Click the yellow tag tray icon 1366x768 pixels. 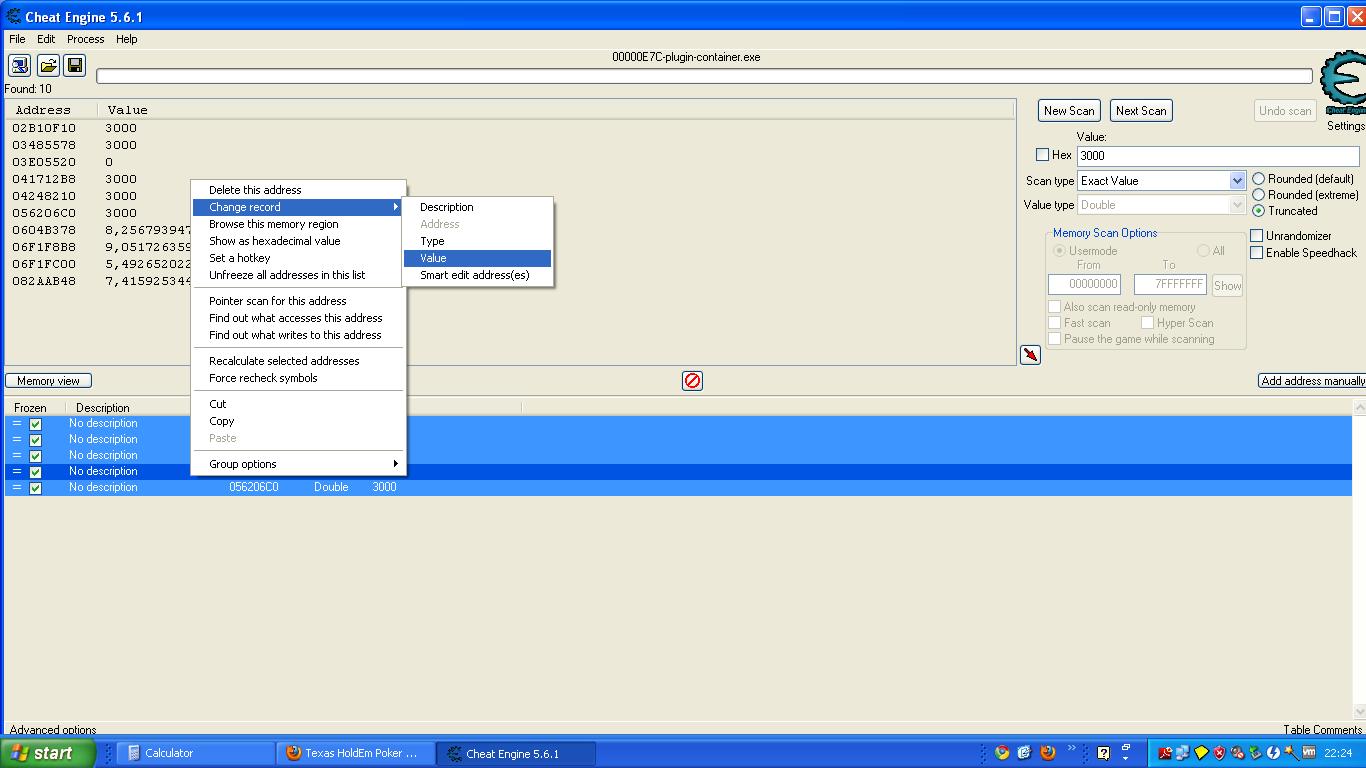pyautogui.click(x=1201, y=753)
